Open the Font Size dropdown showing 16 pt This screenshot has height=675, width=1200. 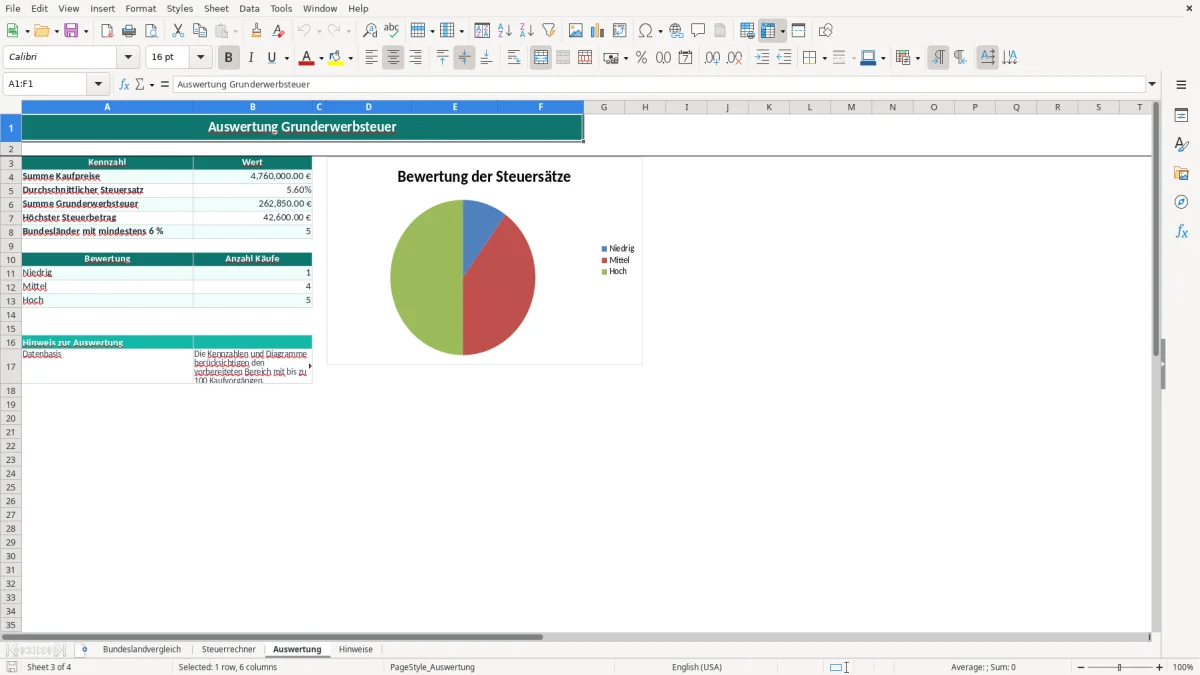200,58
